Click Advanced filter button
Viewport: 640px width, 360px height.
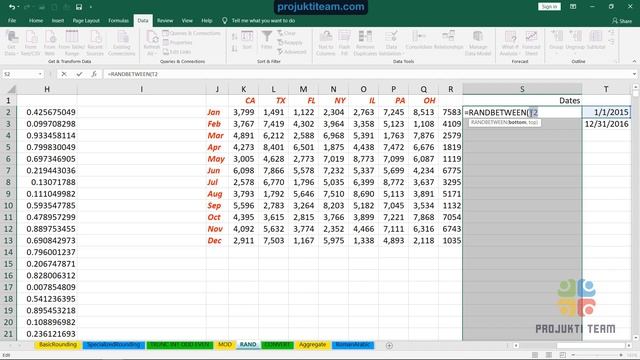[x=292, y=52]
